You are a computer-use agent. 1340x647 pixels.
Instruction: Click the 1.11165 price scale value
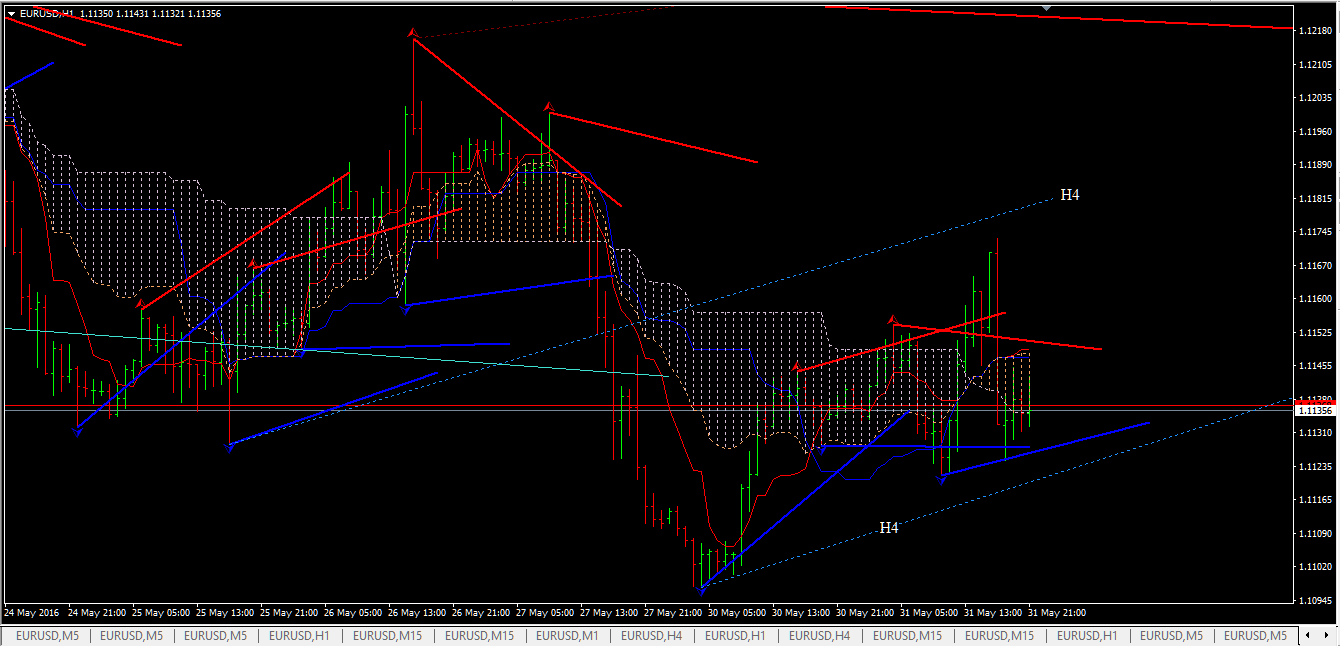click(1314, 500)
